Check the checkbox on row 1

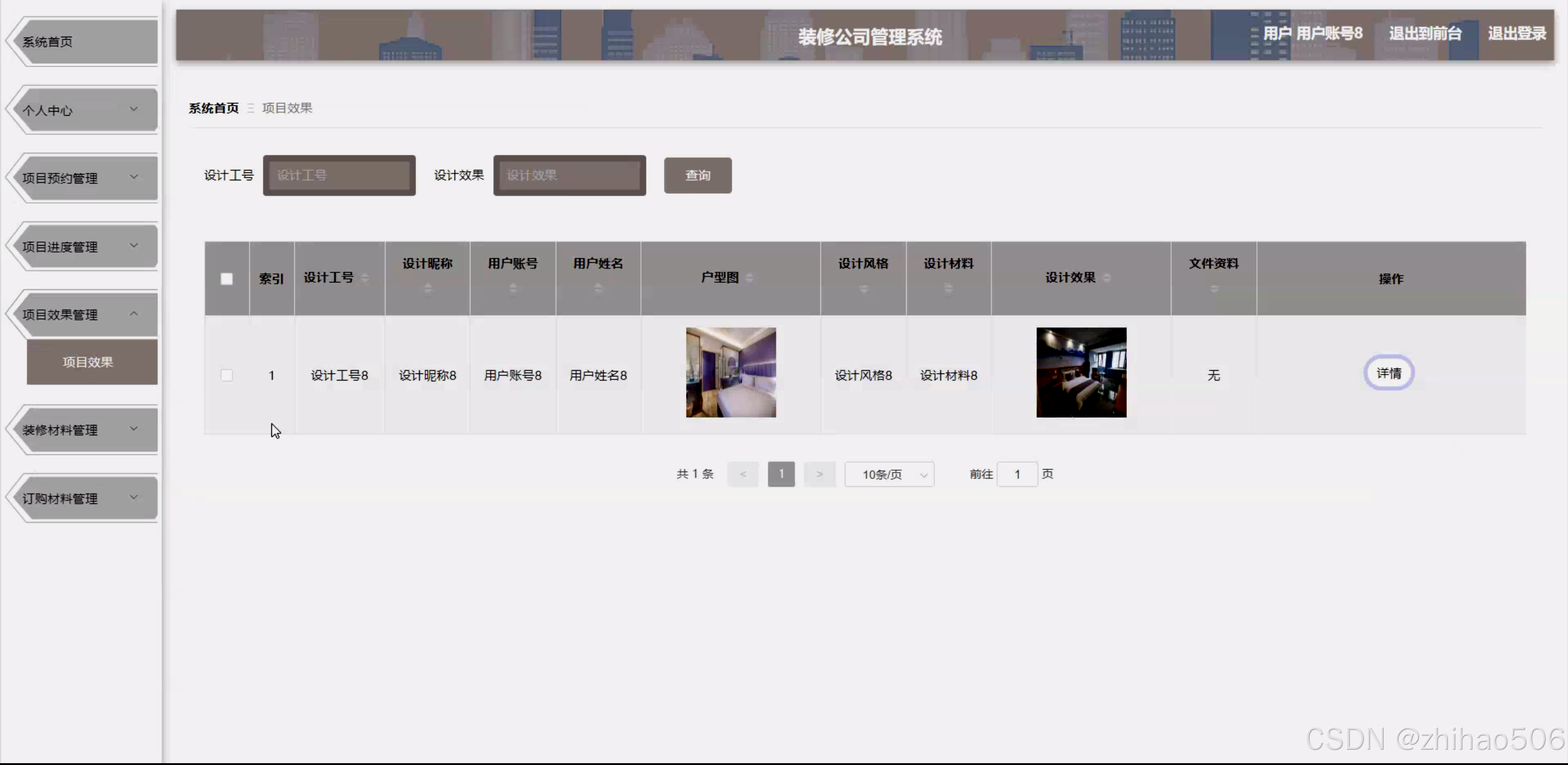pyautogui.click(x=227, y=375)
